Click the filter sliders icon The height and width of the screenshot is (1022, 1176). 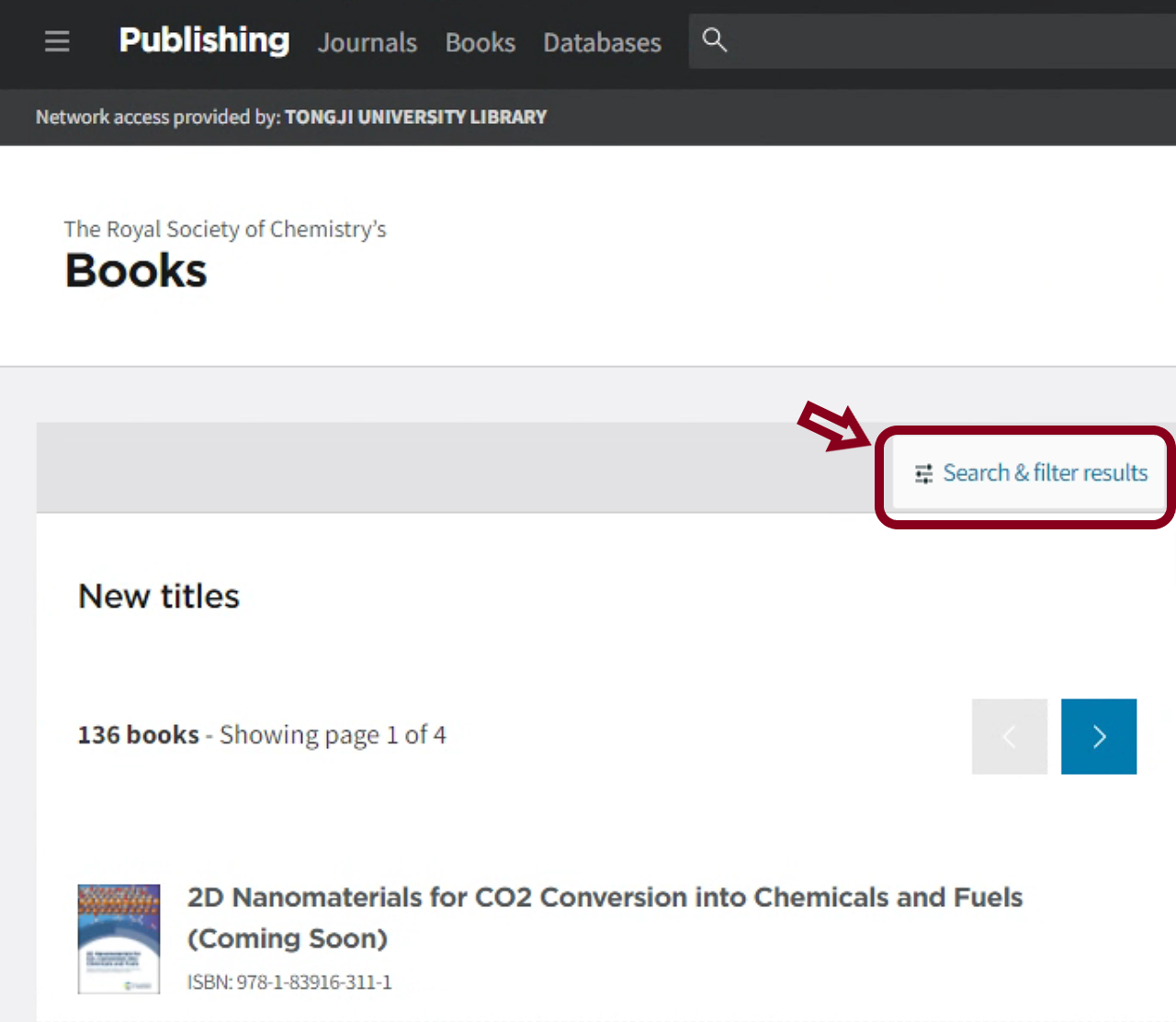click(923, 473)
